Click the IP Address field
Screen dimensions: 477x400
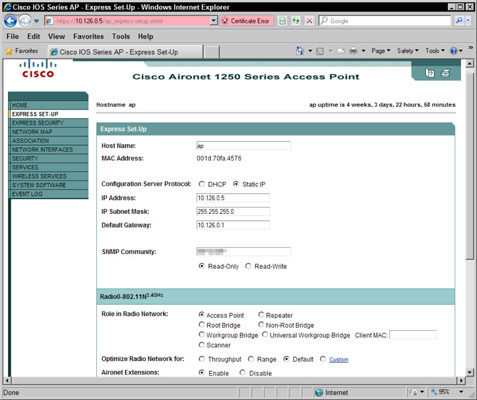pos(233,198)
